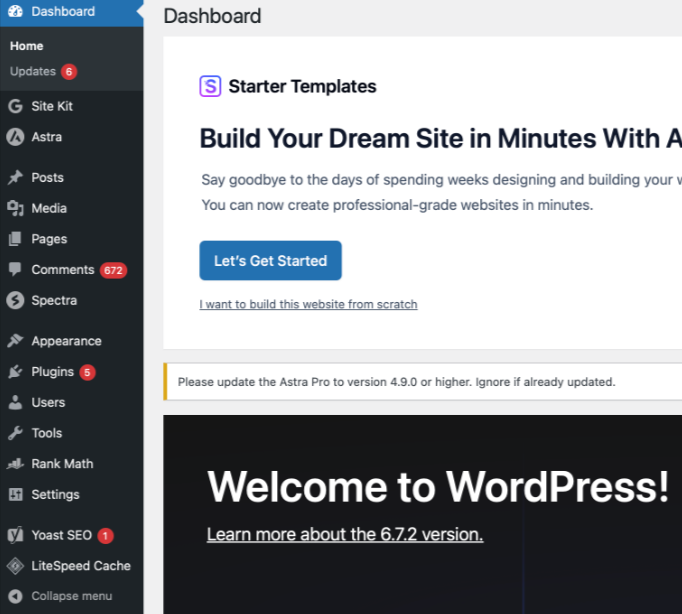682x614 pixels.
Task: Click the Plugins update badge 5
Action: 87,373
